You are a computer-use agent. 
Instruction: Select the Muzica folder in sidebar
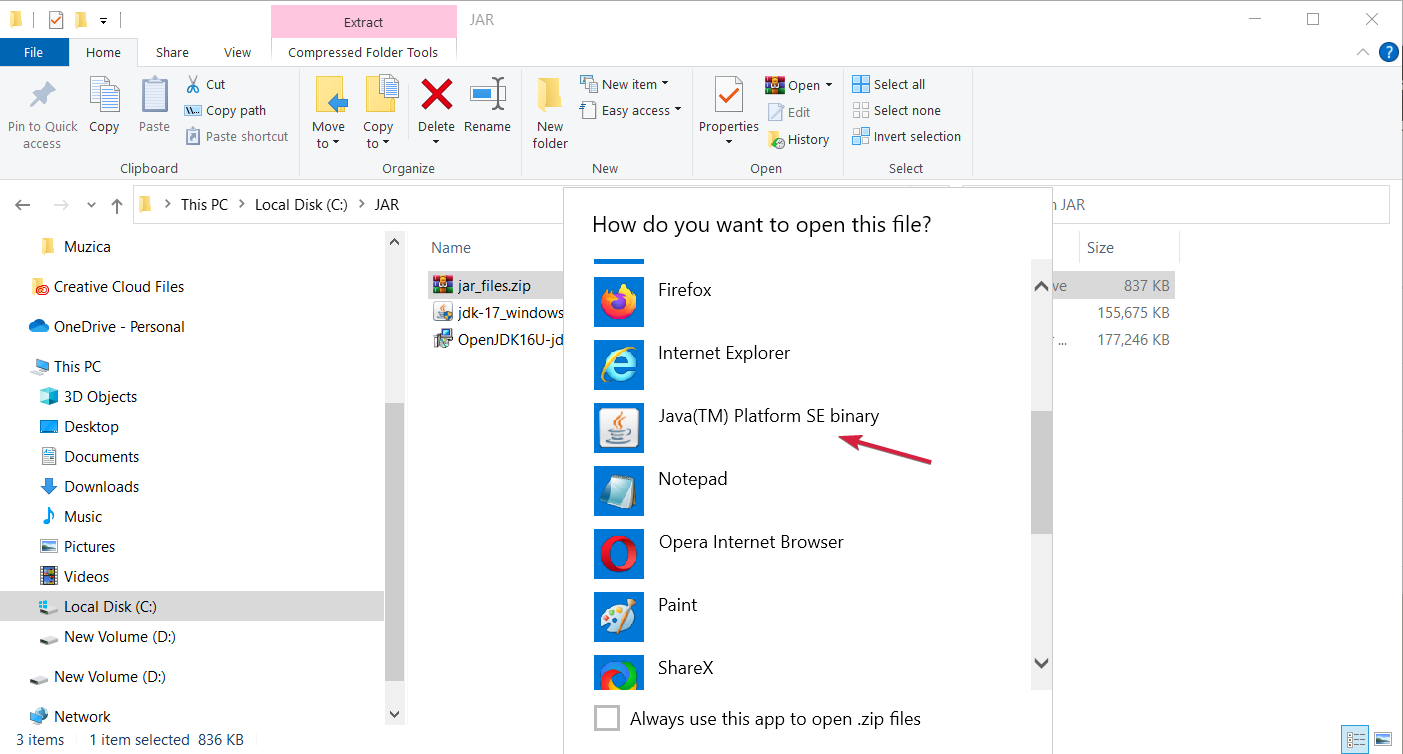coord(74,247)
